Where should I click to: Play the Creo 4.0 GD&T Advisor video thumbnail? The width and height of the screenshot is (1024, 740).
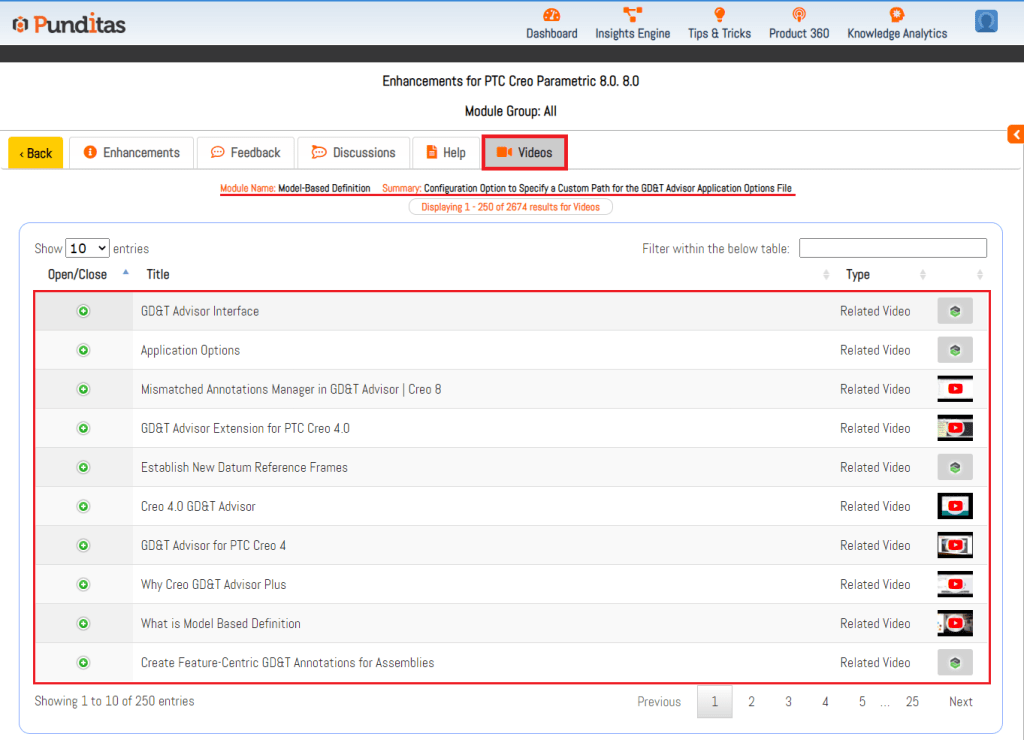point(955,506)
